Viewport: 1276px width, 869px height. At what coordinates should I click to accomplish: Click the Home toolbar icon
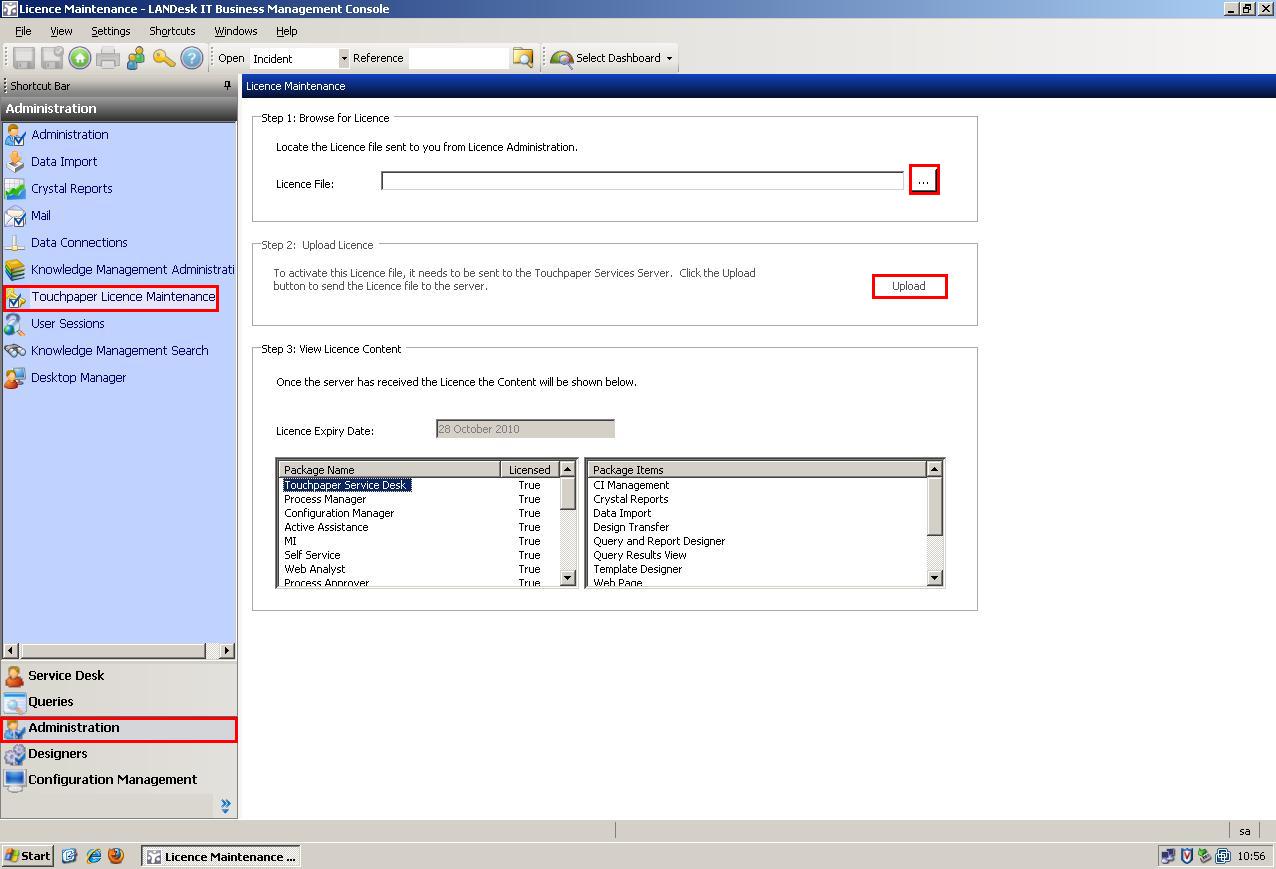pyautogui.click(x=79, y=57)
